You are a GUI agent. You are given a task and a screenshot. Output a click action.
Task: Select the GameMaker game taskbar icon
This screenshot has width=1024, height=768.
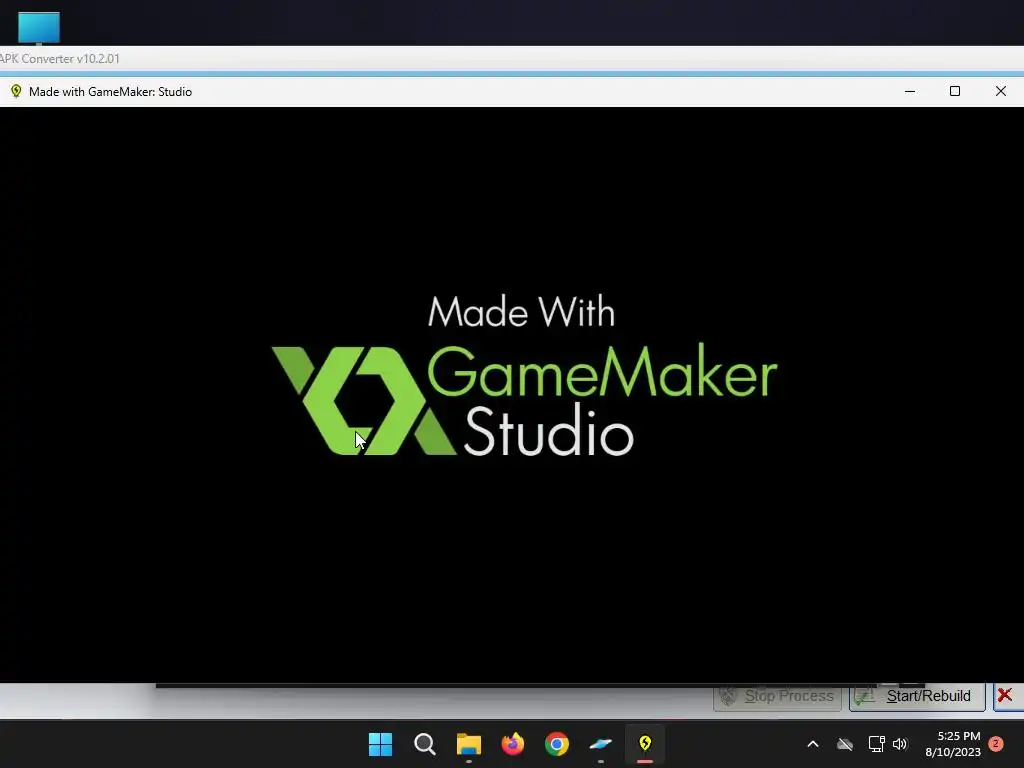click(x=645, y=744)
